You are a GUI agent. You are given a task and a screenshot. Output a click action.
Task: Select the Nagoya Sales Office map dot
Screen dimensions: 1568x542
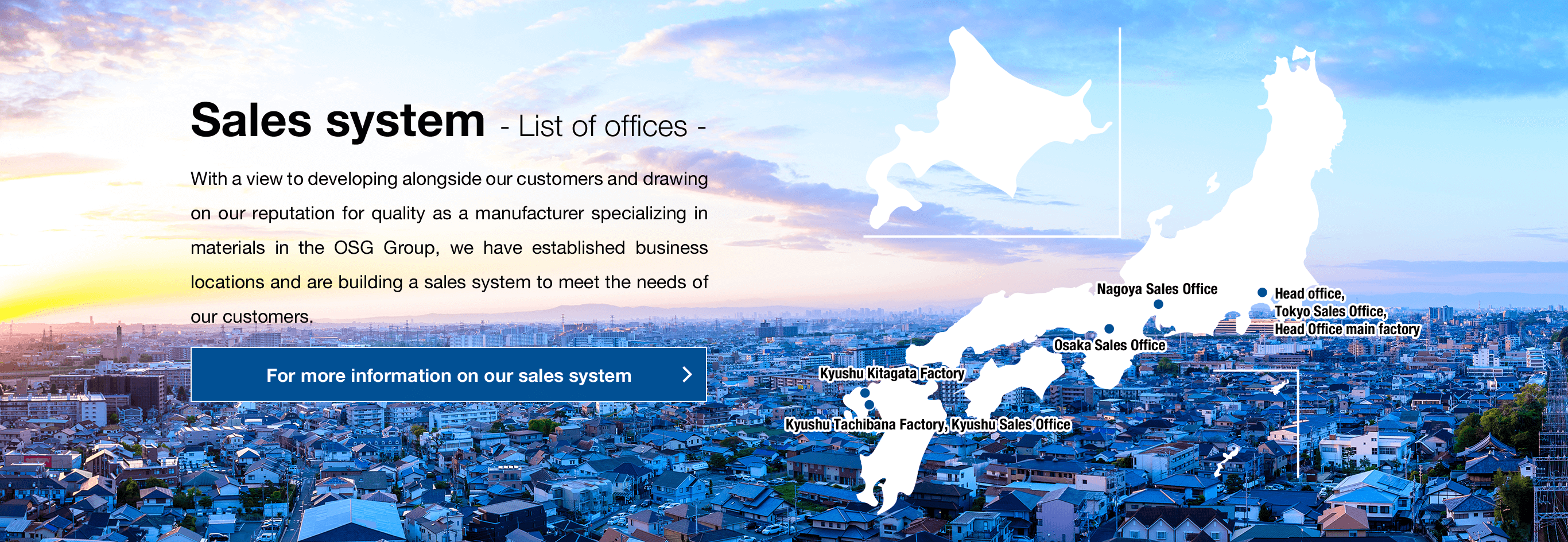pos(1158,304)
